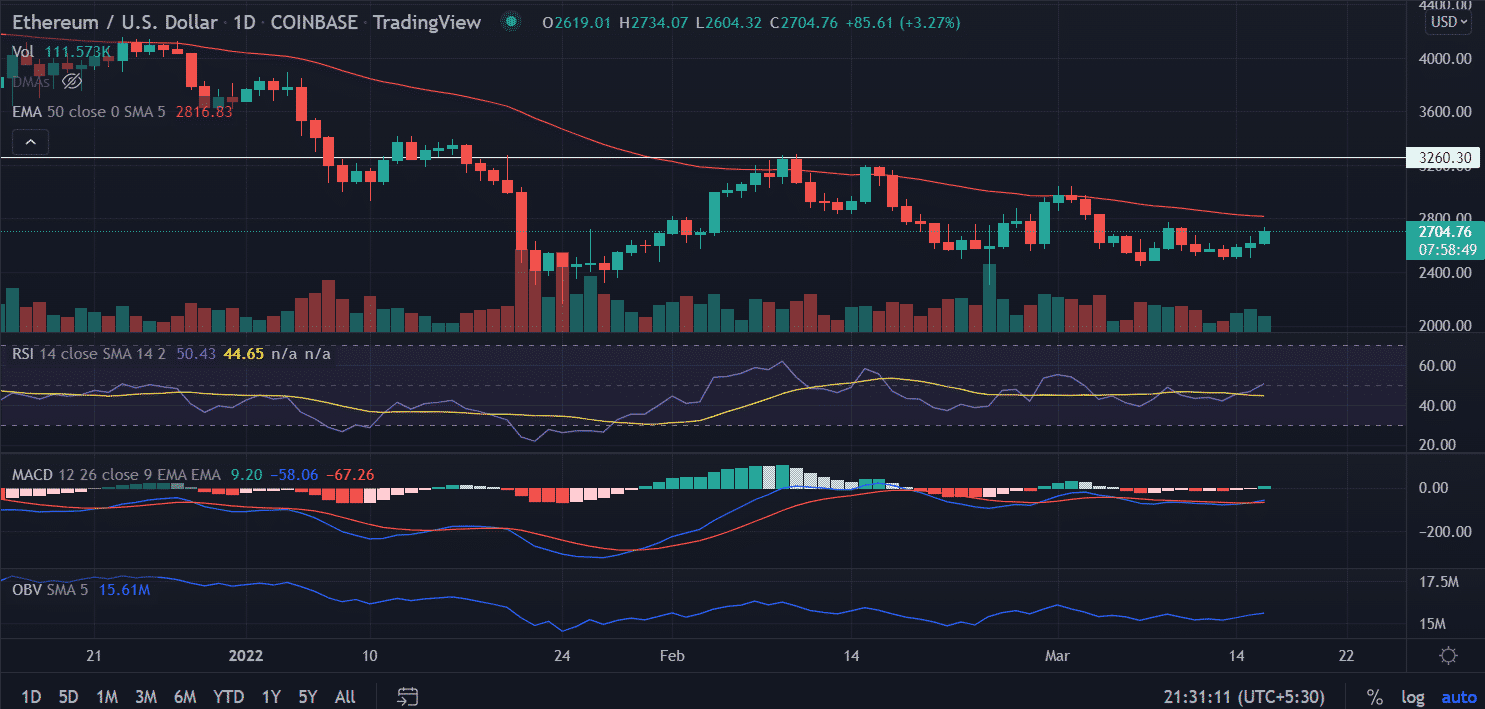Click the EMA value 2816.83

(x=203, y=112)
